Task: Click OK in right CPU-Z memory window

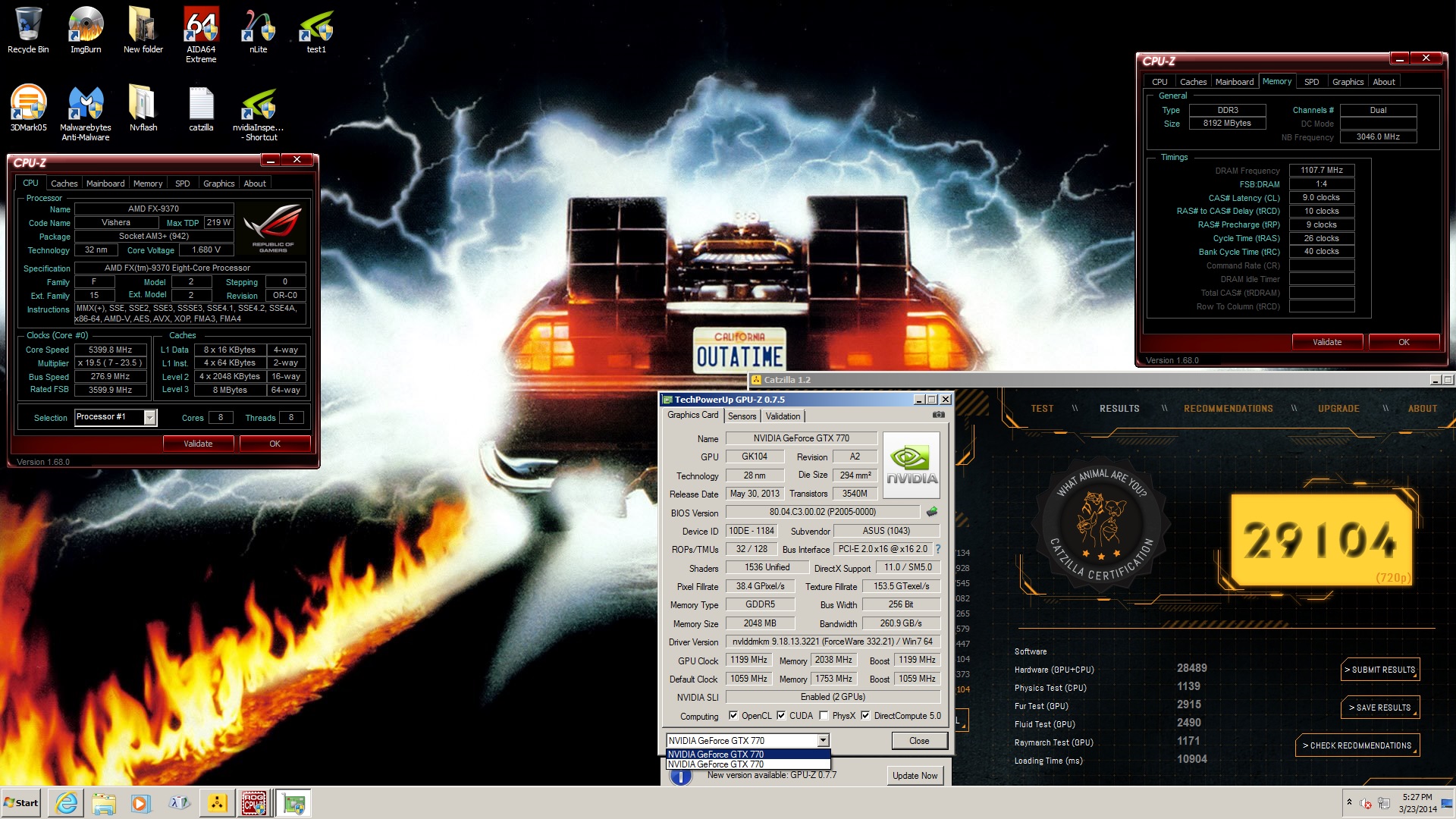Action: pyautogui.click(x=1404, y=342)
